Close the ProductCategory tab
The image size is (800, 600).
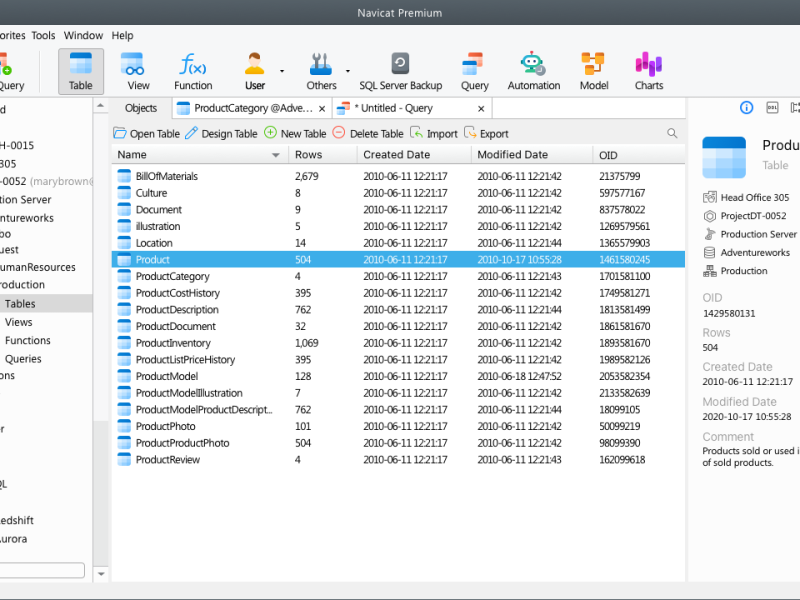[322, 109]
